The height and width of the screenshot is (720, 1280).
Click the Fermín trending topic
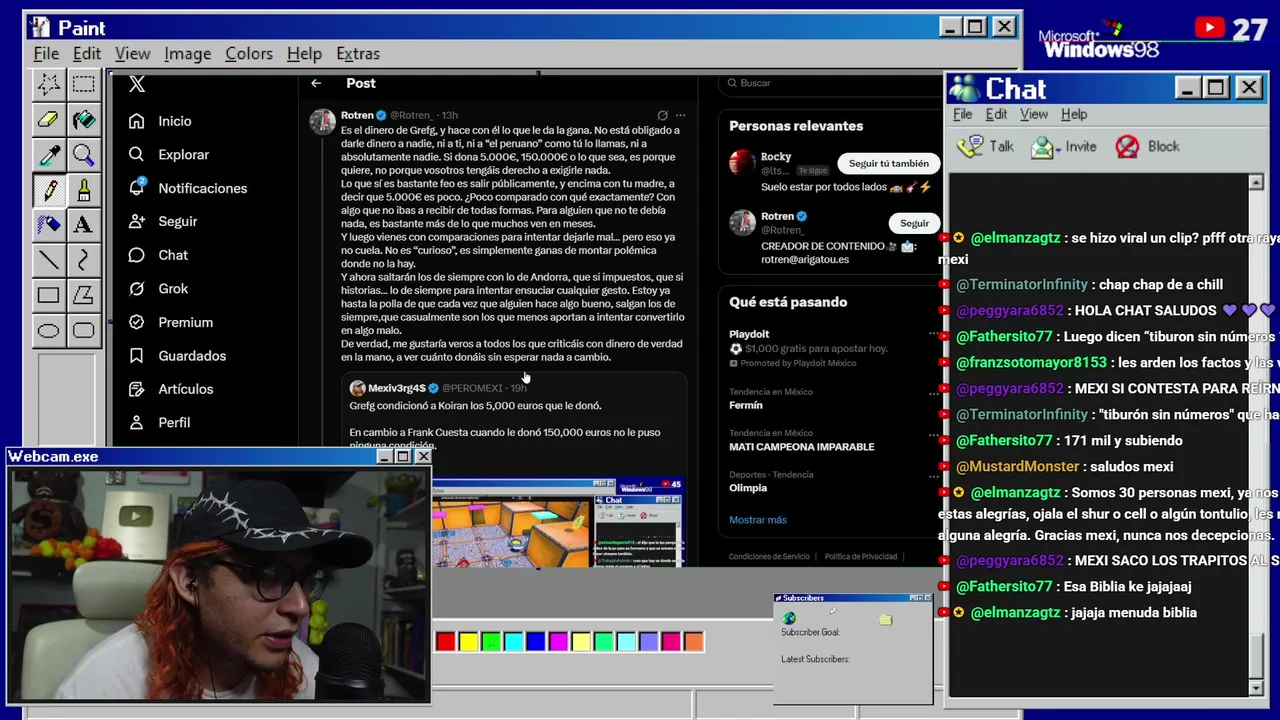pyautogui.click(x=746, y=405)
